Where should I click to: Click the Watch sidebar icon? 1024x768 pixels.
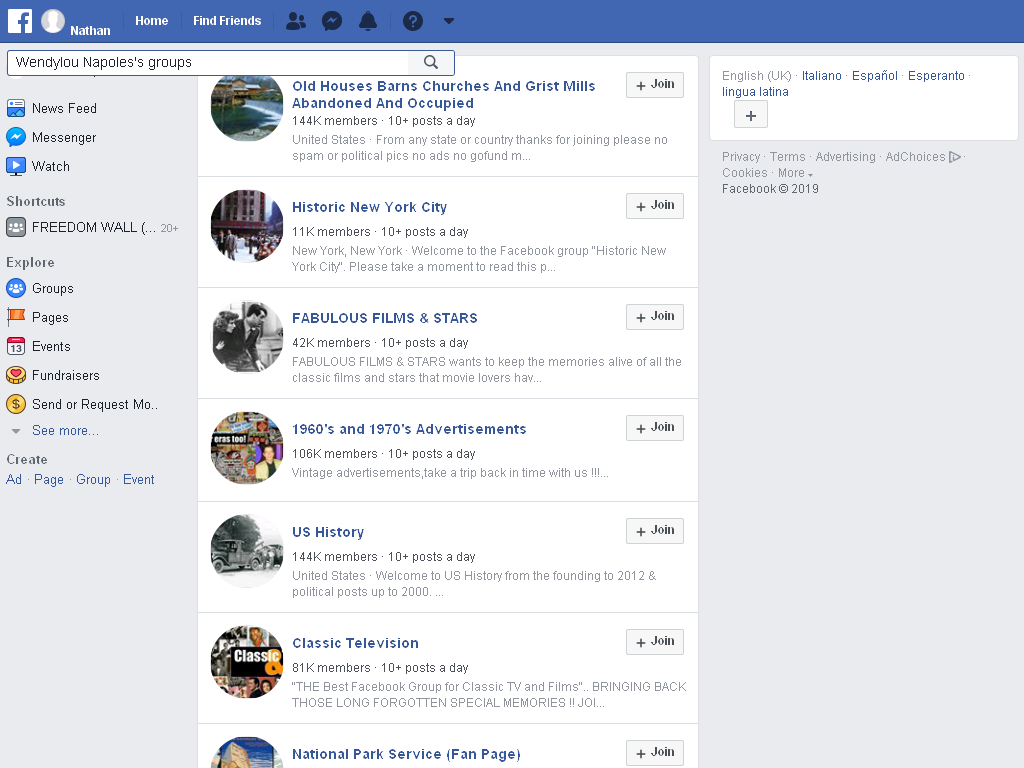coord(16,167)
